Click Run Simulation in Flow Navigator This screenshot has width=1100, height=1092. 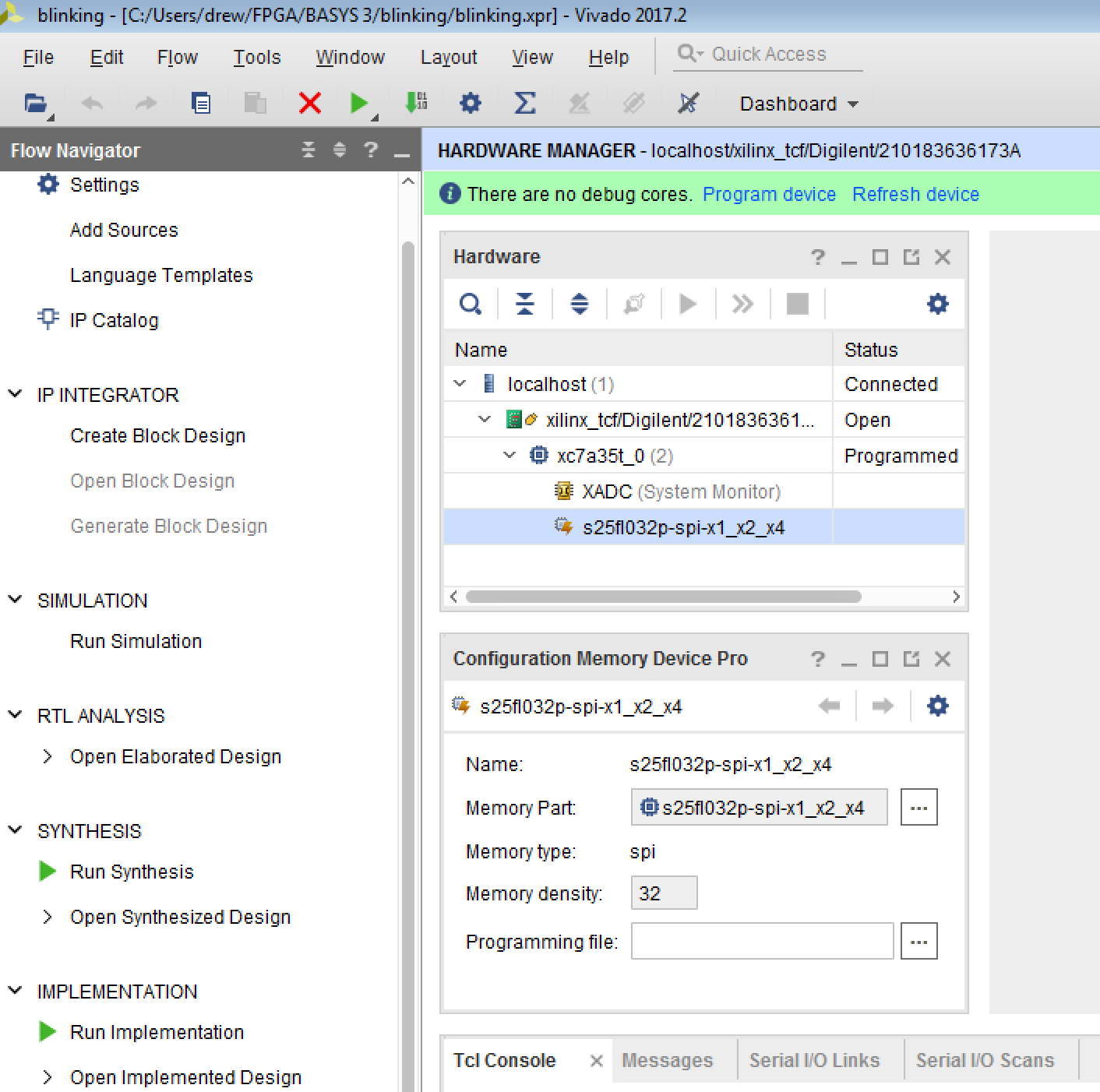pos(136,641)
